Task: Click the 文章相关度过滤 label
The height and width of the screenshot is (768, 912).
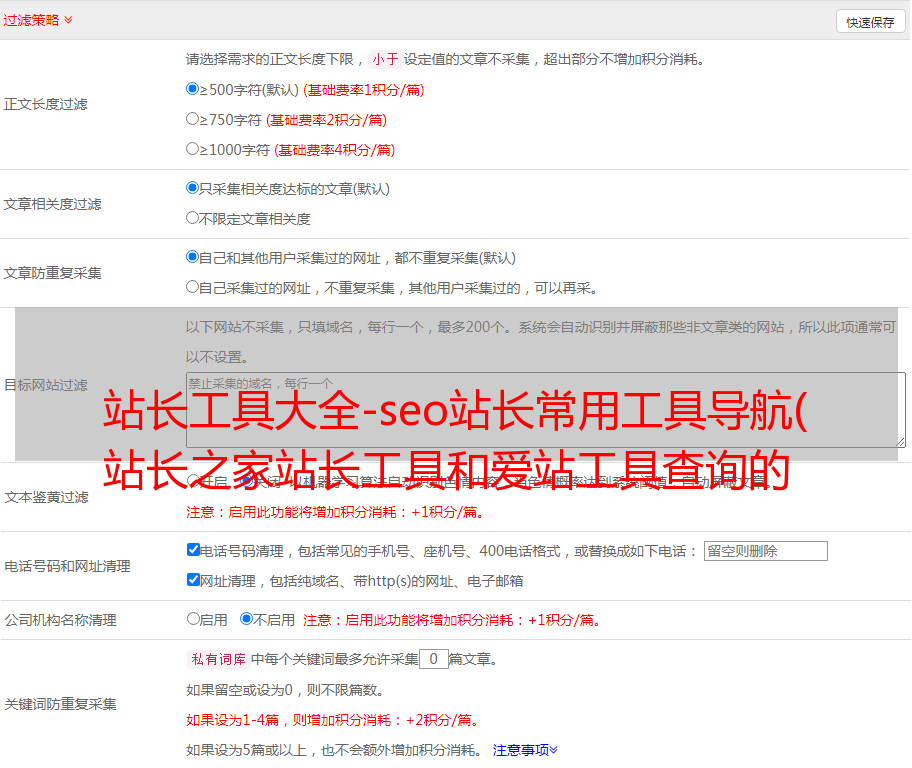Action: tap(52, 204)
